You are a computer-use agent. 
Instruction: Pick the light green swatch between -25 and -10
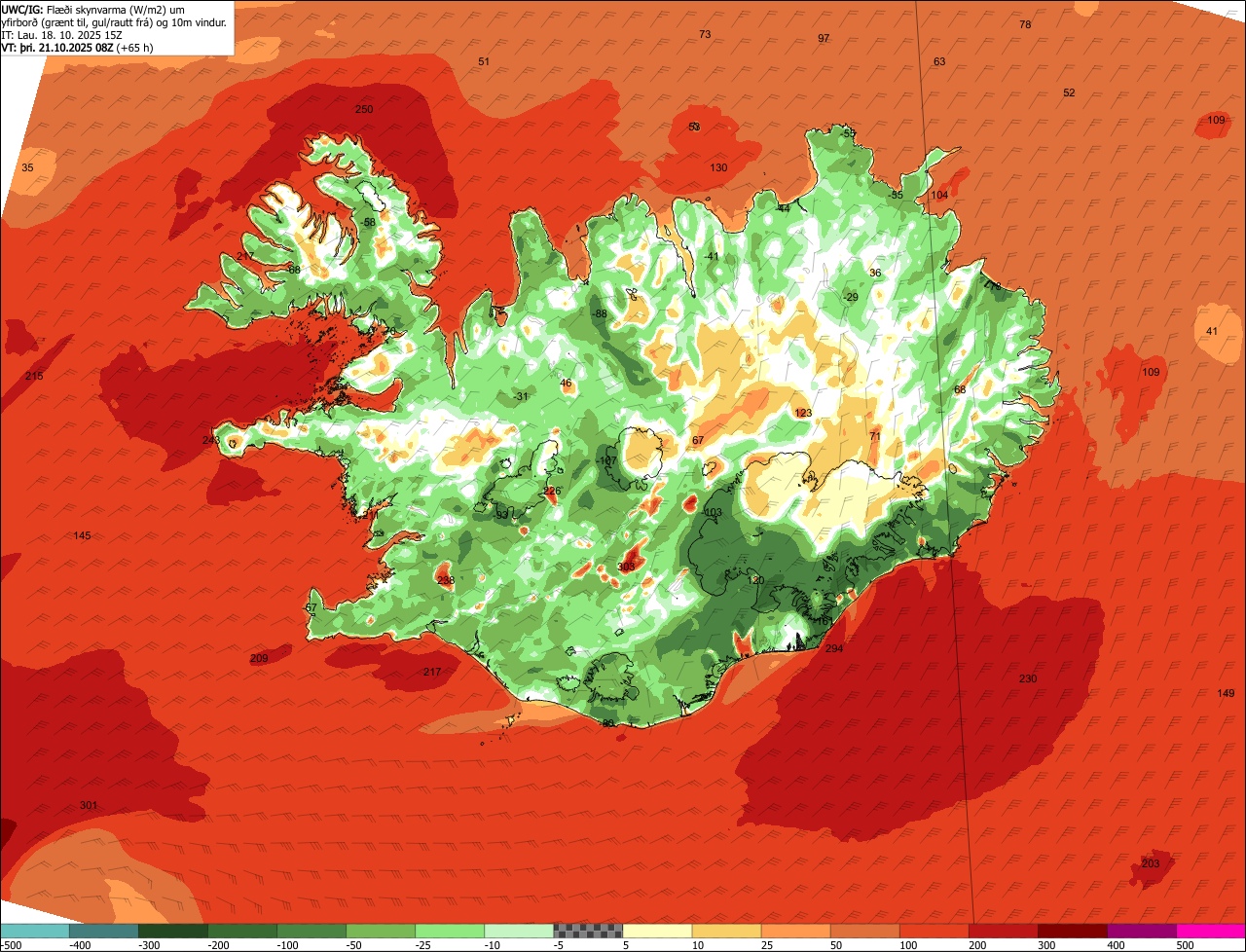coord(450,931)
